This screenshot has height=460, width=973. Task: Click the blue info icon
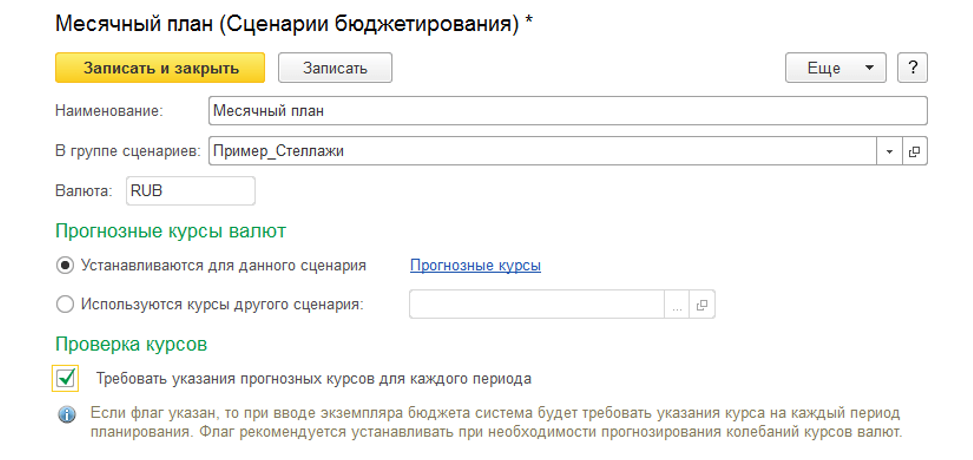click(x=67, y=414)
